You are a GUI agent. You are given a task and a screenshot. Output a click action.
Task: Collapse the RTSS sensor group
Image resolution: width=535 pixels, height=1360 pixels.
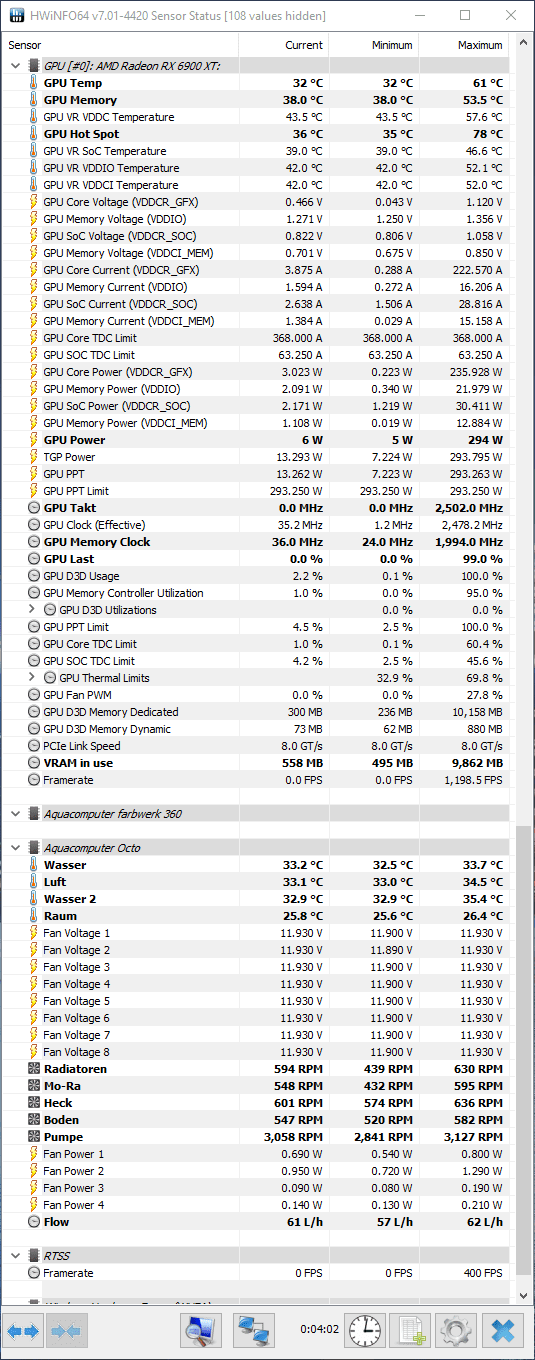pos(15,1256)
